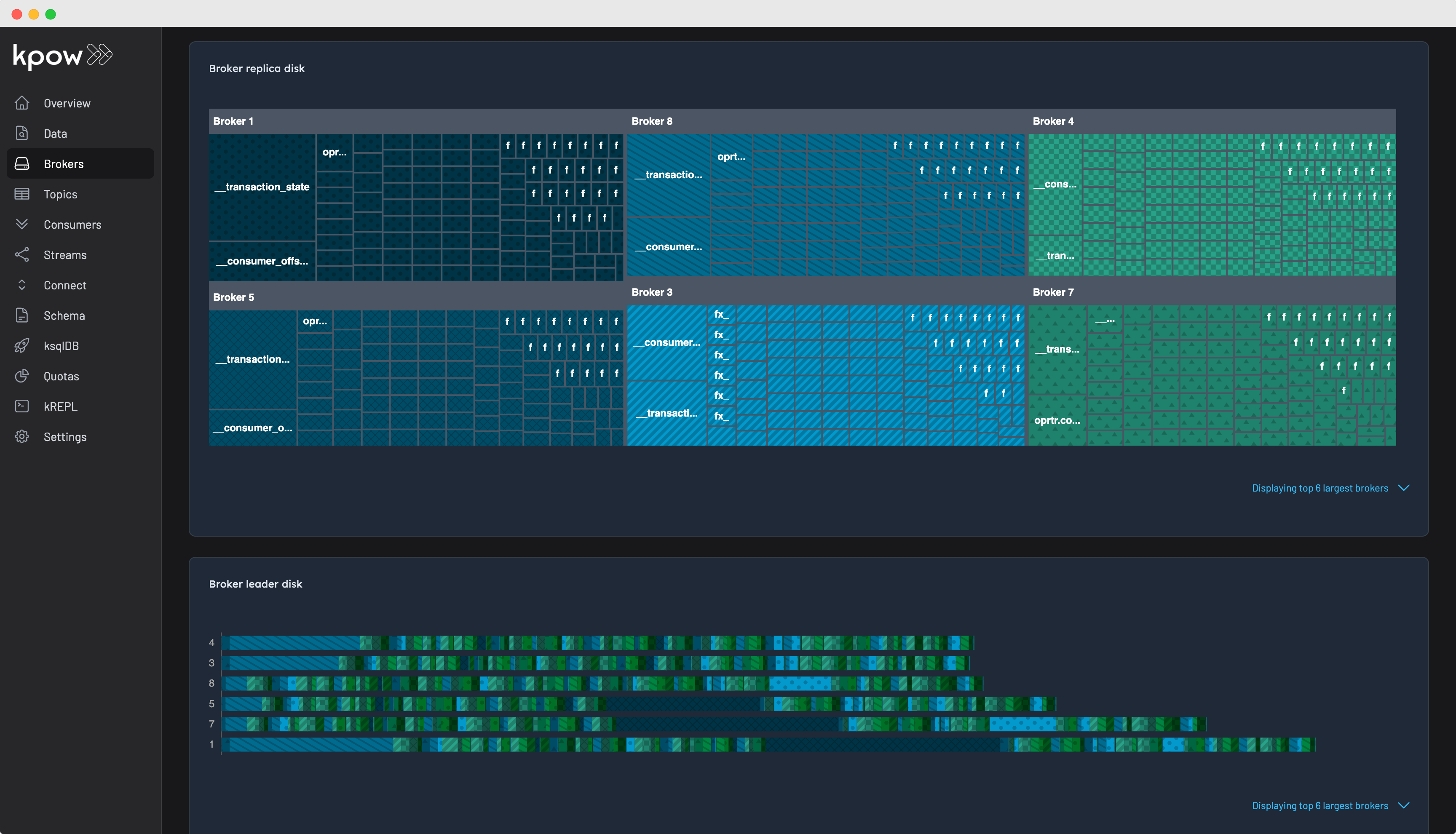Open ksqlDB rocket icon
The width and height of the screenshot is (1456, 834).
click(x=22, y=346)
